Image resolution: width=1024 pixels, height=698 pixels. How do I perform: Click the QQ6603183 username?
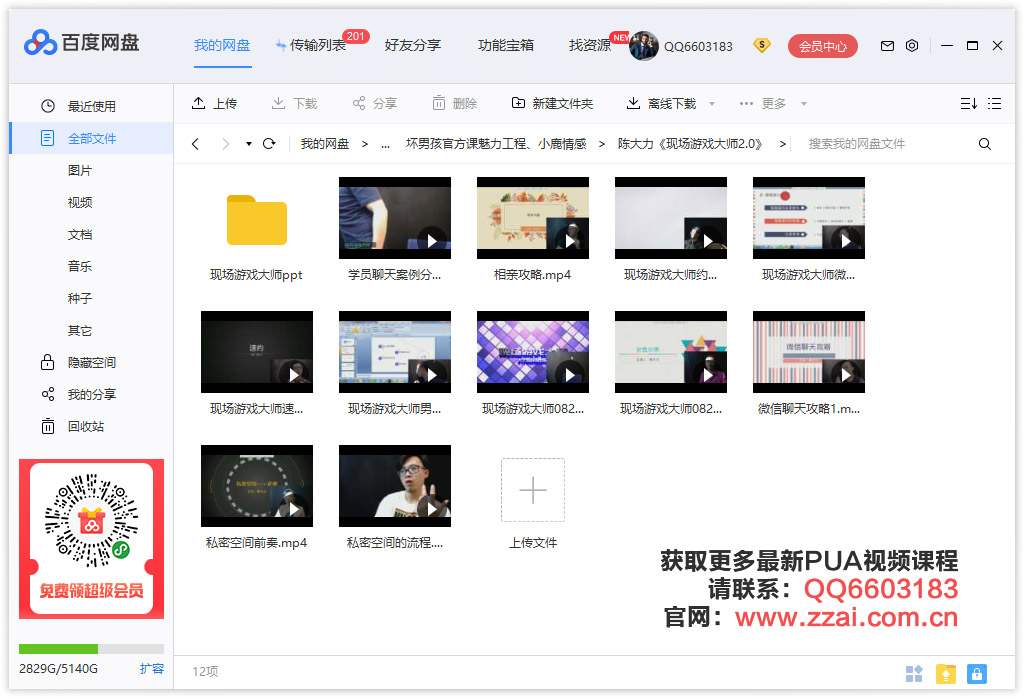698,46
